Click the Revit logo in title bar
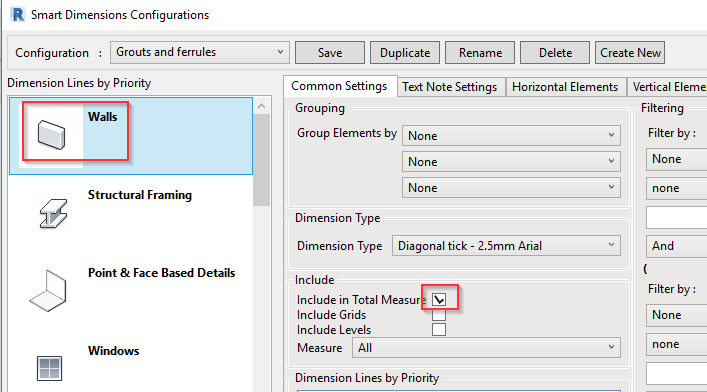707x392 pixels. pyautogui.click(x=18, y=14)
